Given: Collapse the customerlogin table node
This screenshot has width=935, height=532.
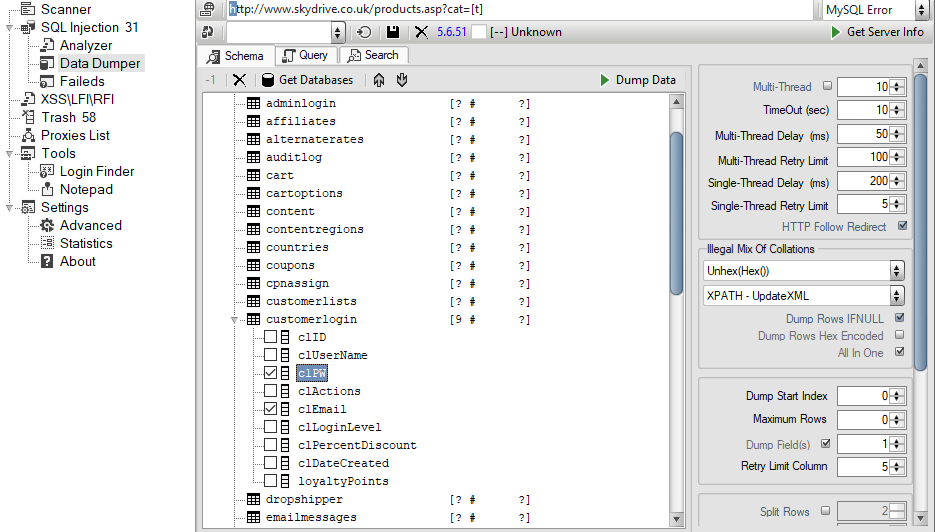Looking at the screenshot, I should 235,320.
